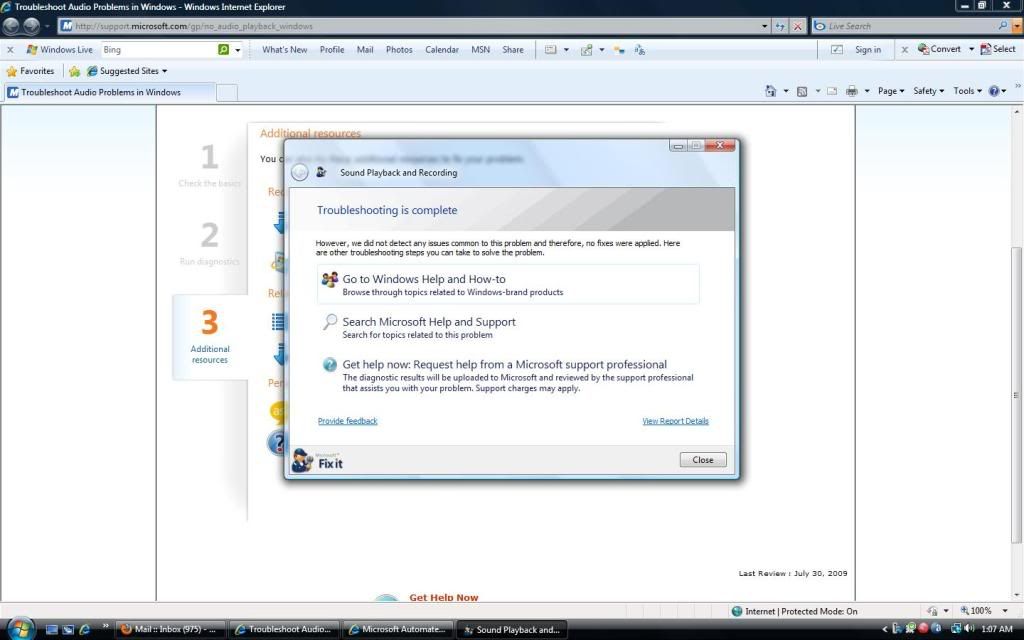The image size is (1024, 640).
Task: Select the Troubleshoot Audio Problems browser tab
Action: coord(110,92)
